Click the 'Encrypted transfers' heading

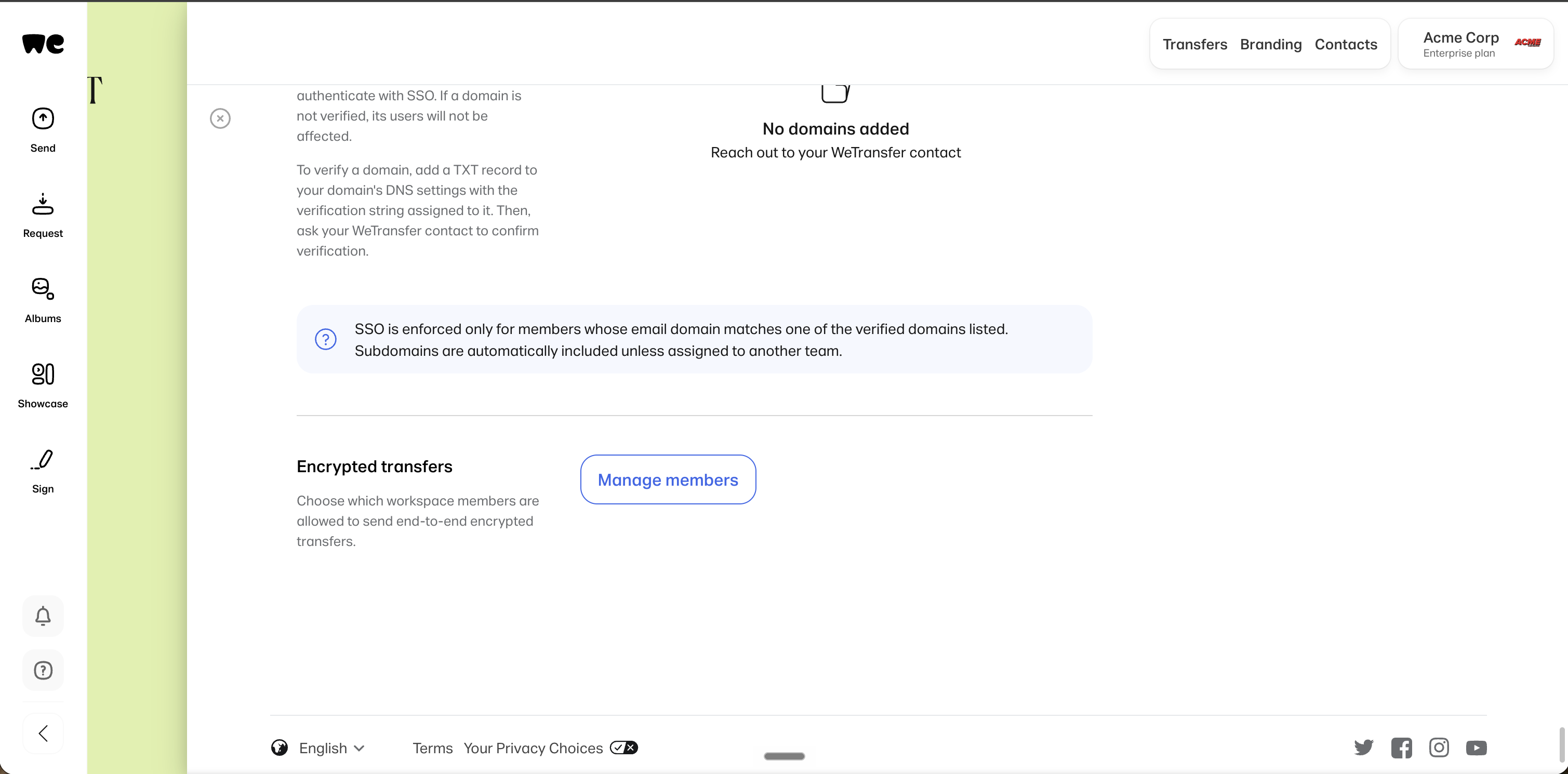pos(375,466)
